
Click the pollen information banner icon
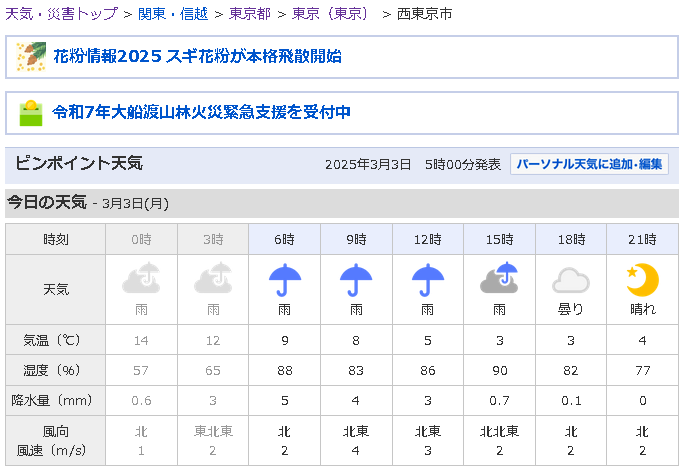[31, 57]
